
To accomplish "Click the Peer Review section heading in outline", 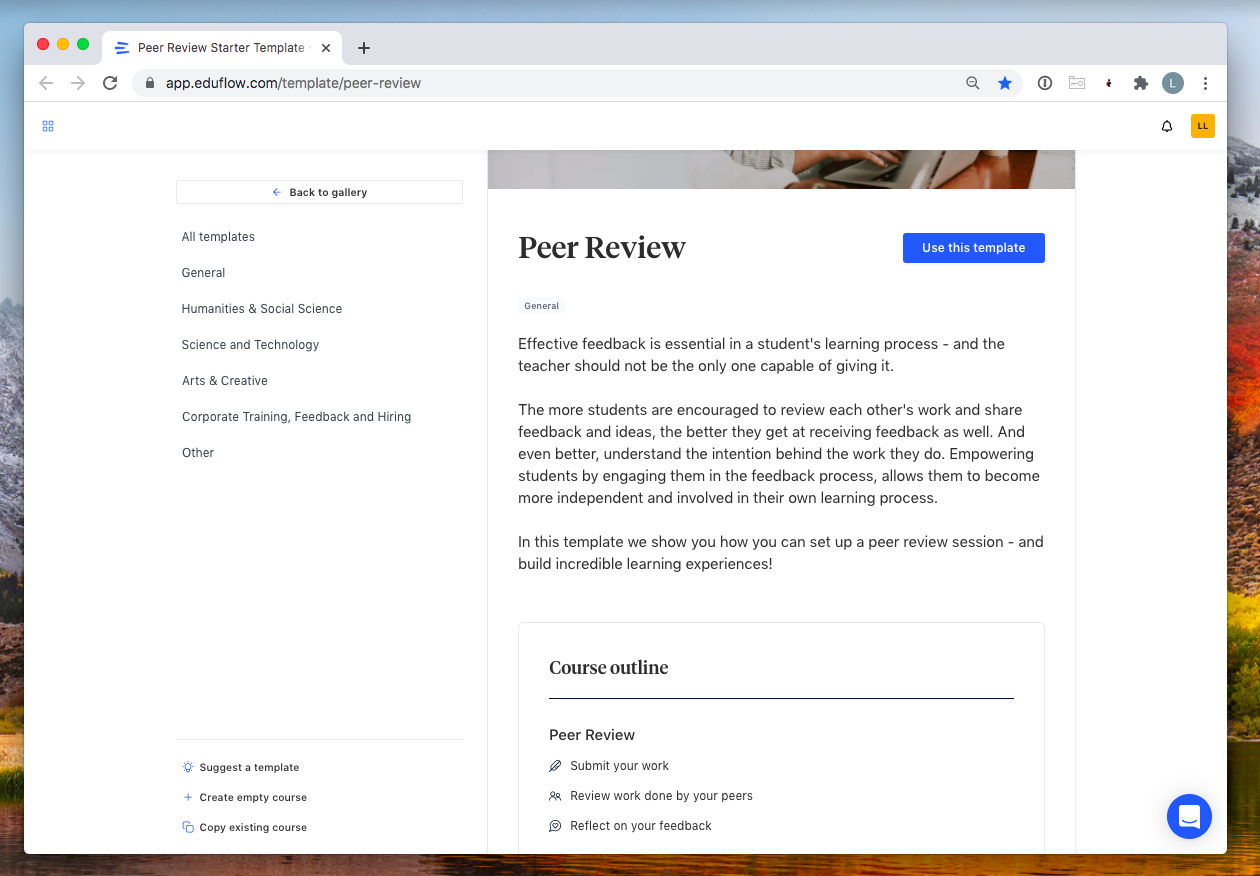I will 592,735.
